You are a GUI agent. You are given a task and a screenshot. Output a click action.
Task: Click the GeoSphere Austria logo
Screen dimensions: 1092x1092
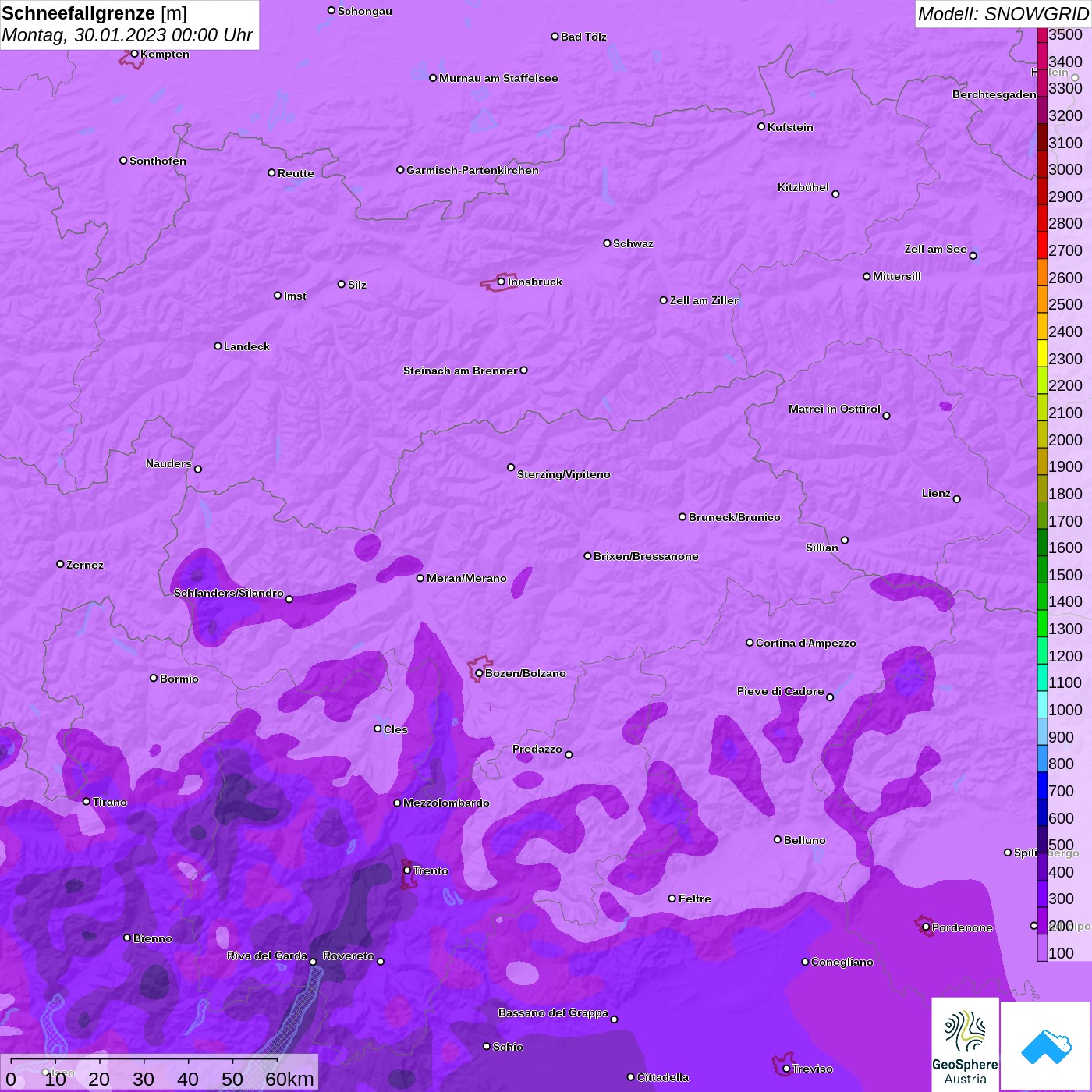click(x=965, y=1044)
